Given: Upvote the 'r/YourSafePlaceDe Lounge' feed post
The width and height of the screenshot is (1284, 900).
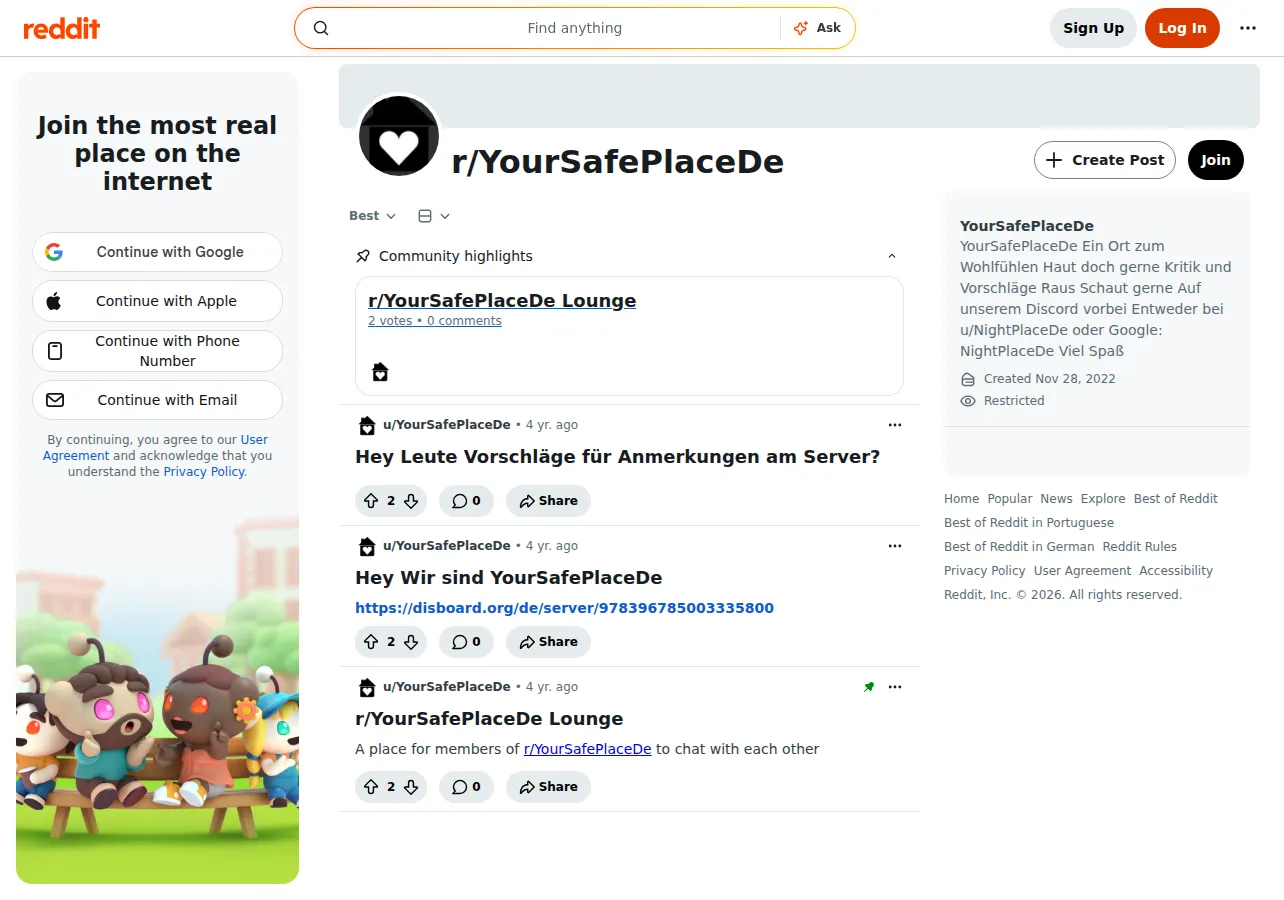Looking at the screenshot, I should tap(371, 787).
